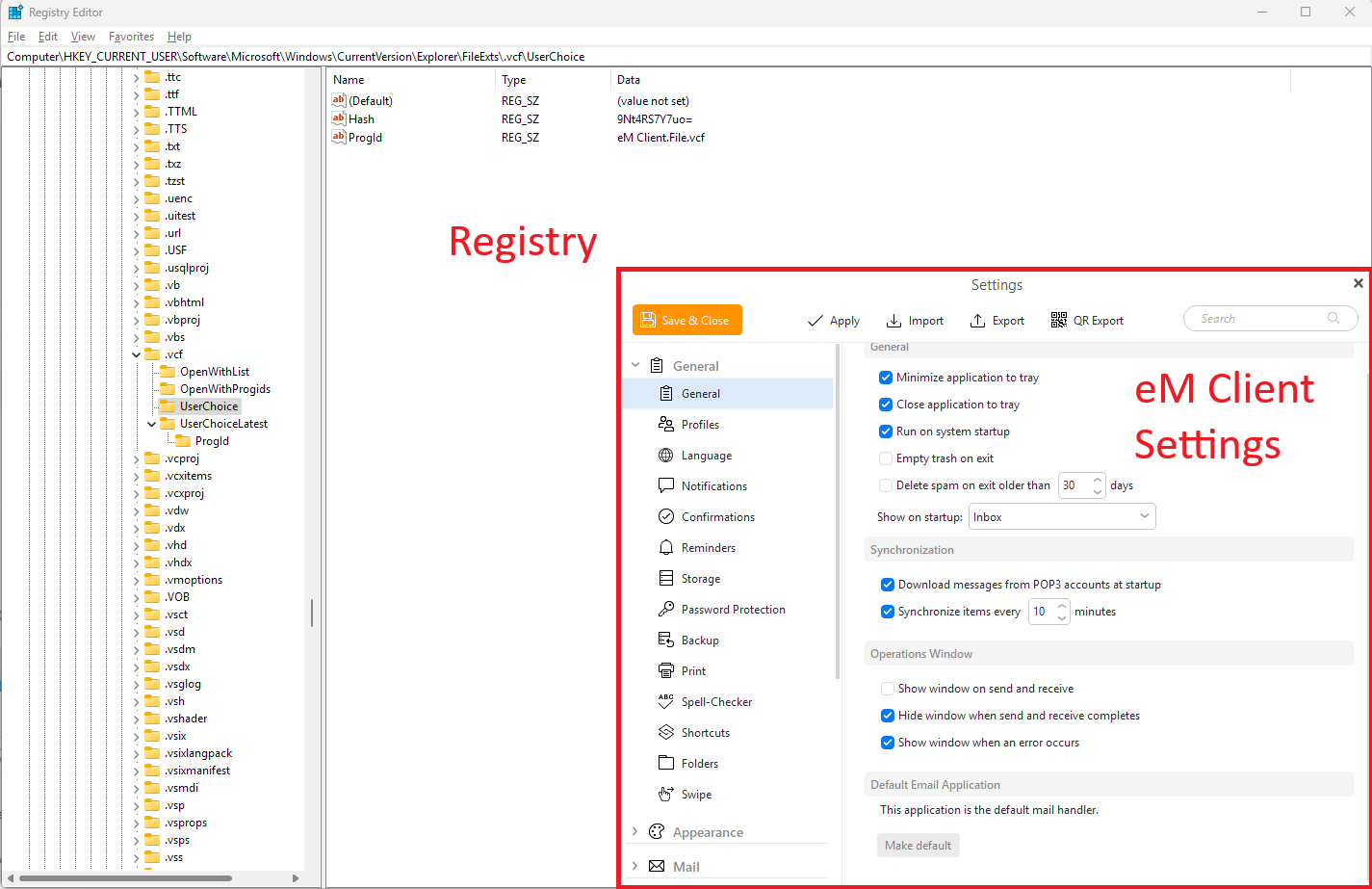Click the Spell-Checker ABC icon
1372x889 pixels.
point(665,702)
